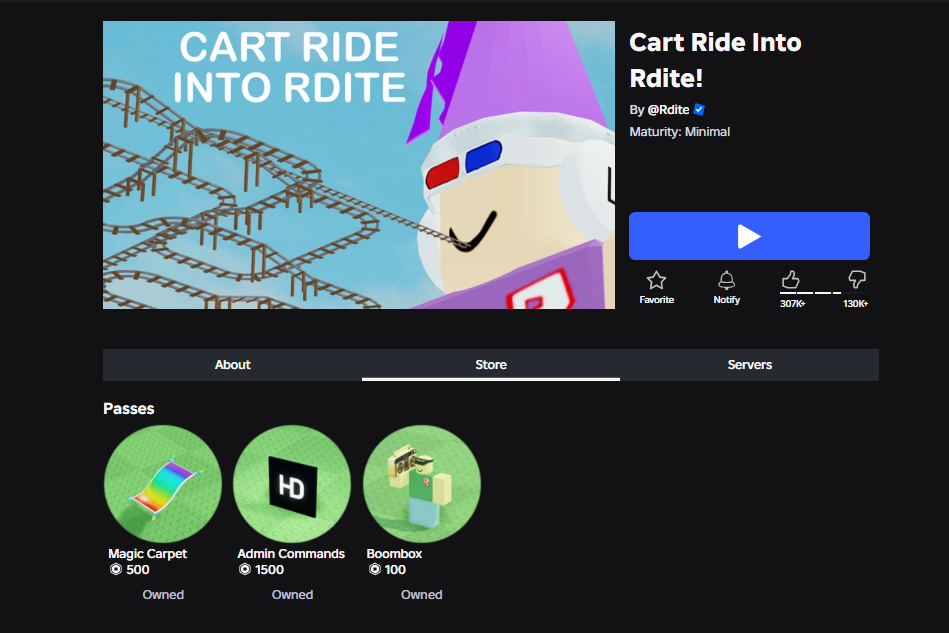Viewport: 949px width, 633px height.
Task: Click the Cart Ride Into Rdite! title
Action: click(715, 60)
